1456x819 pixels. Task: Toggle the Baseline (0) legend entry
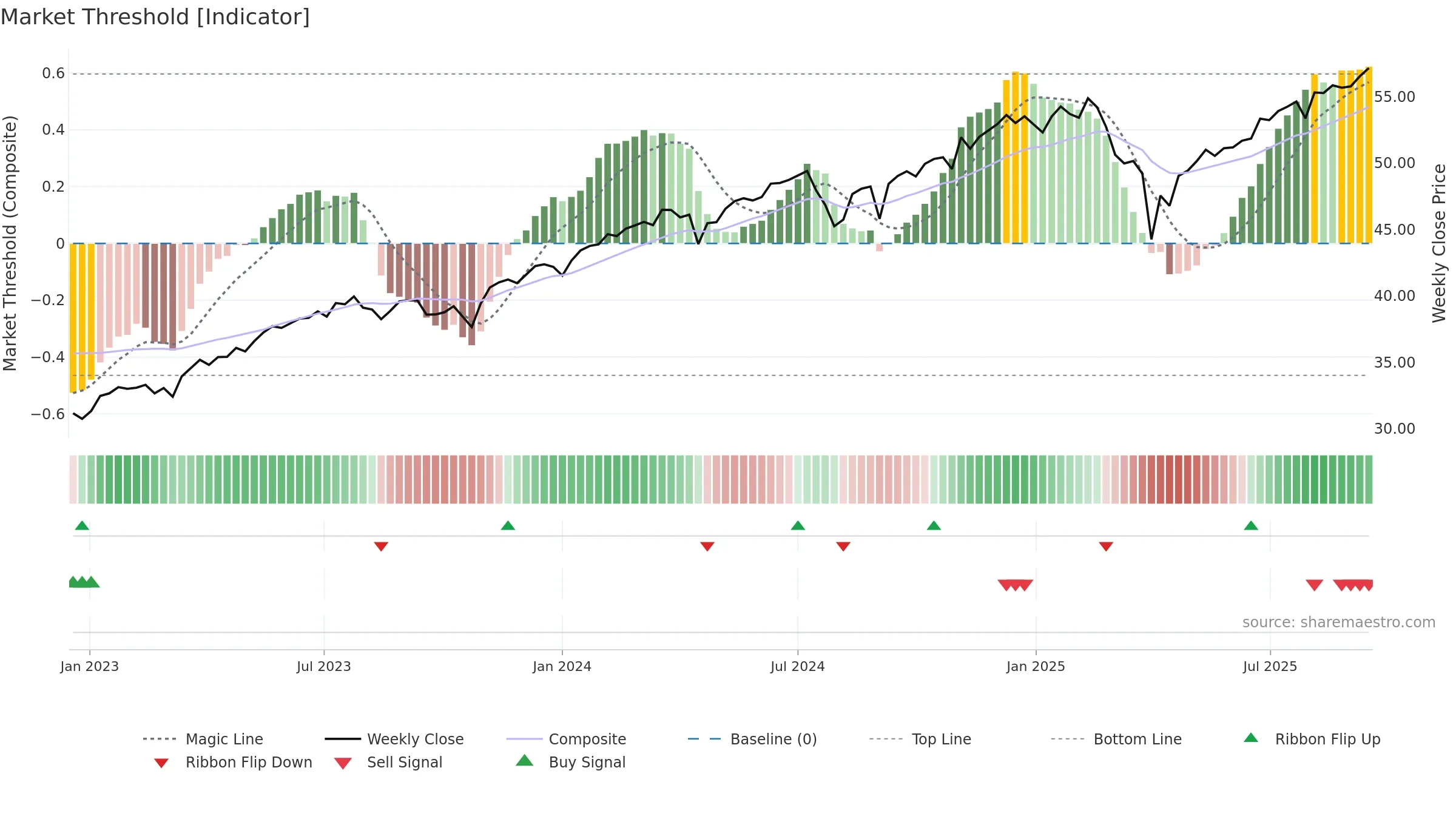pyautogui.click(x=752, y=739)
